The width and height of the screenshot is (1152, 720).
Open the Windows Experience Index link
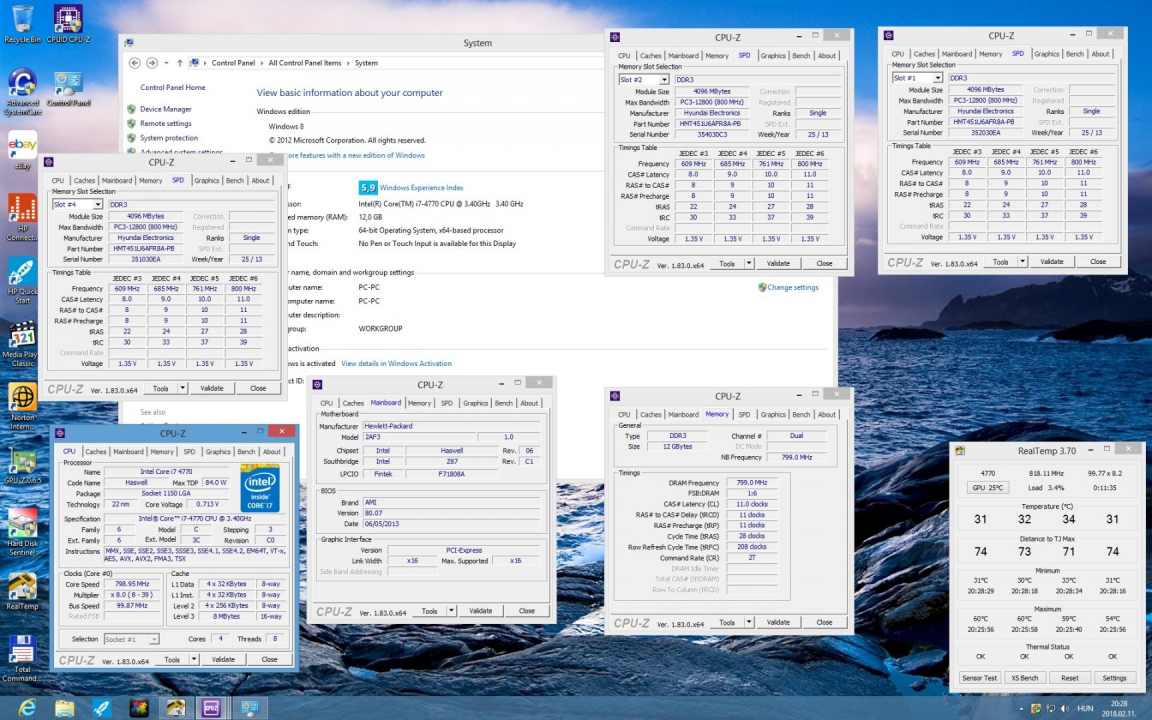pos(422,188)
